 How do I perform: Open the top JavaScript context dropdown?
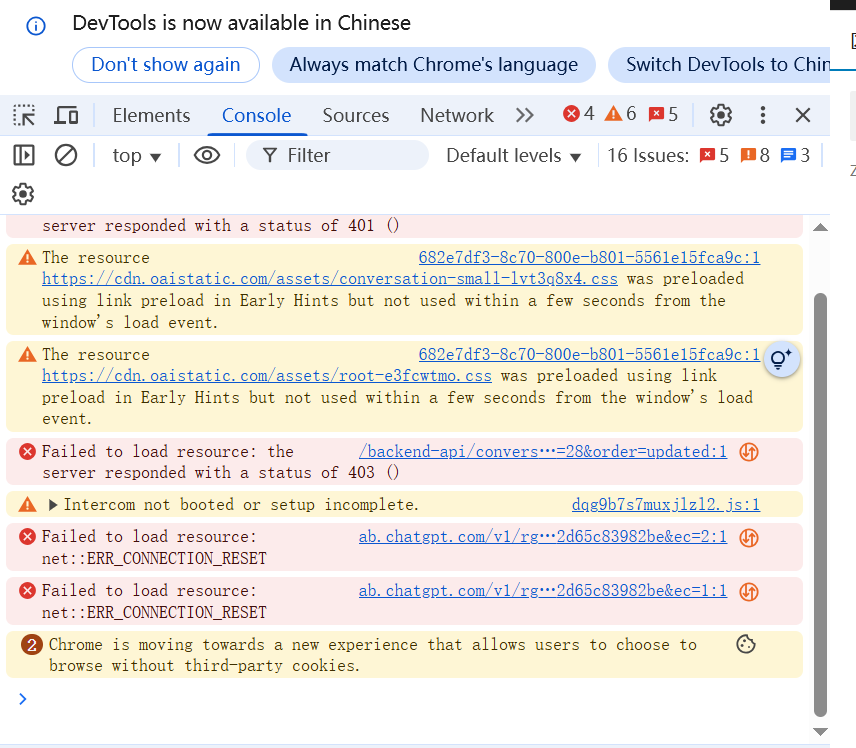coord(137,155)
